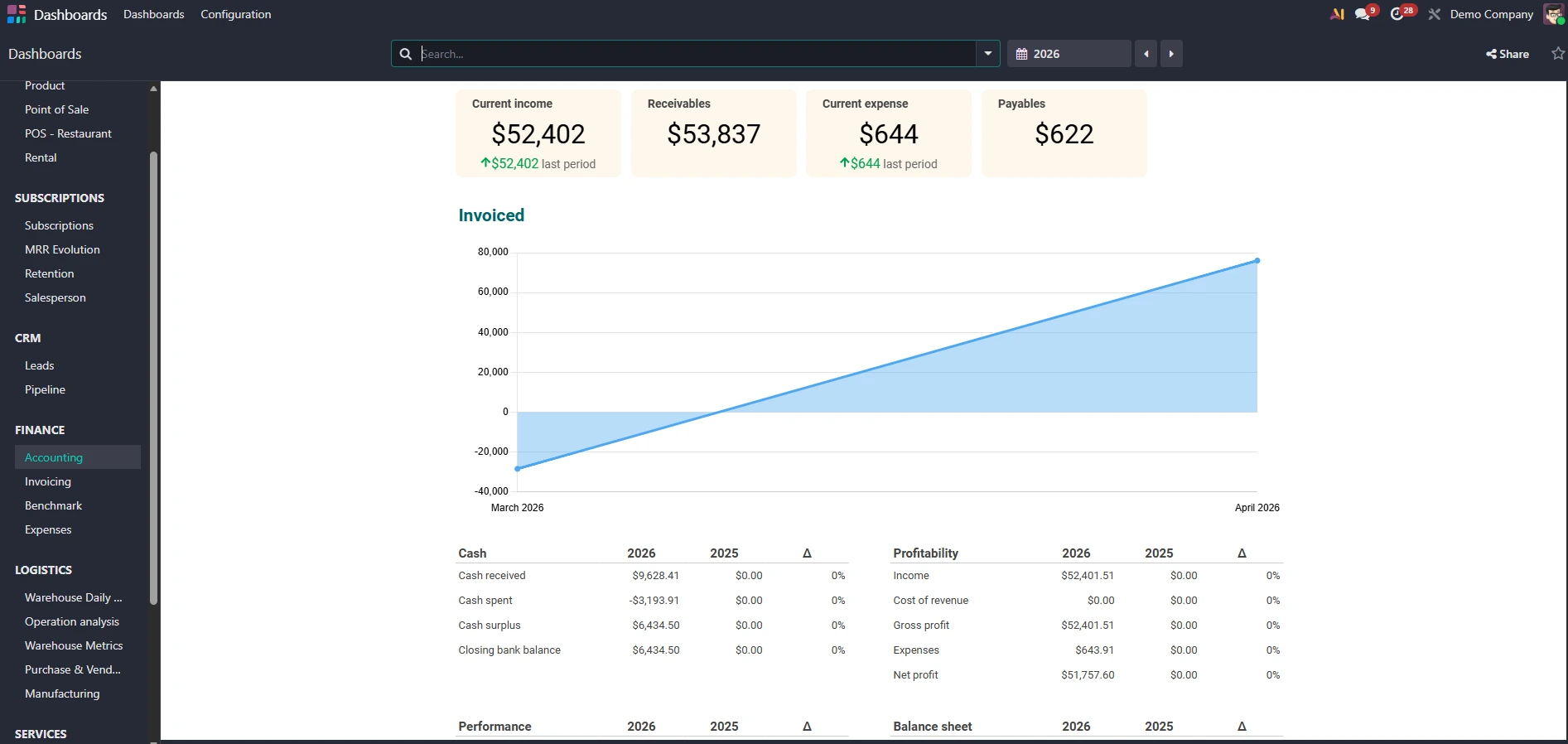
Task: Open the conversations messages icon
Action: (x=1363, y=14)
